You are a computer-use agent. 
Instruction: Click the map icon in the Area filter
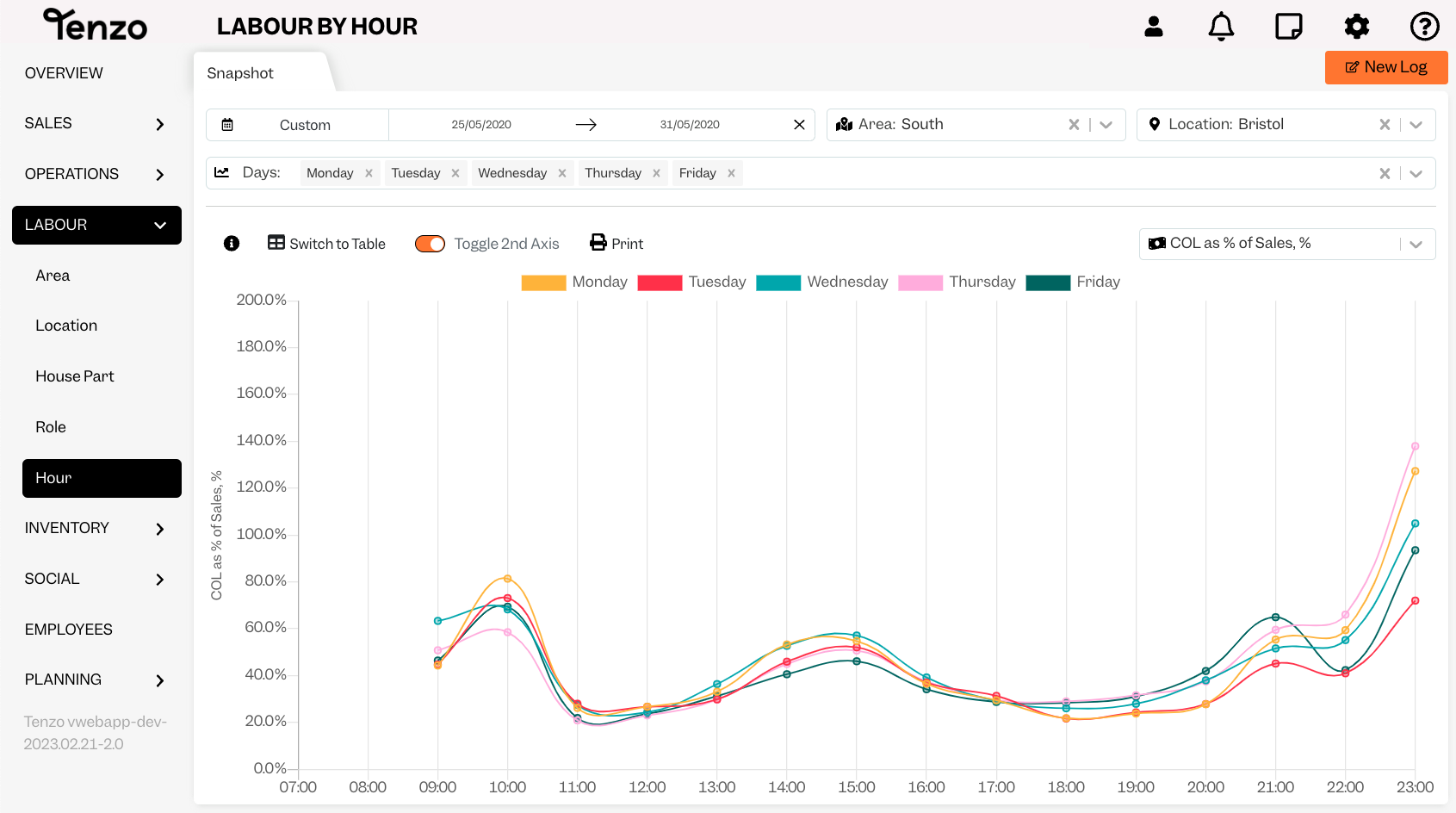(844, 125)
